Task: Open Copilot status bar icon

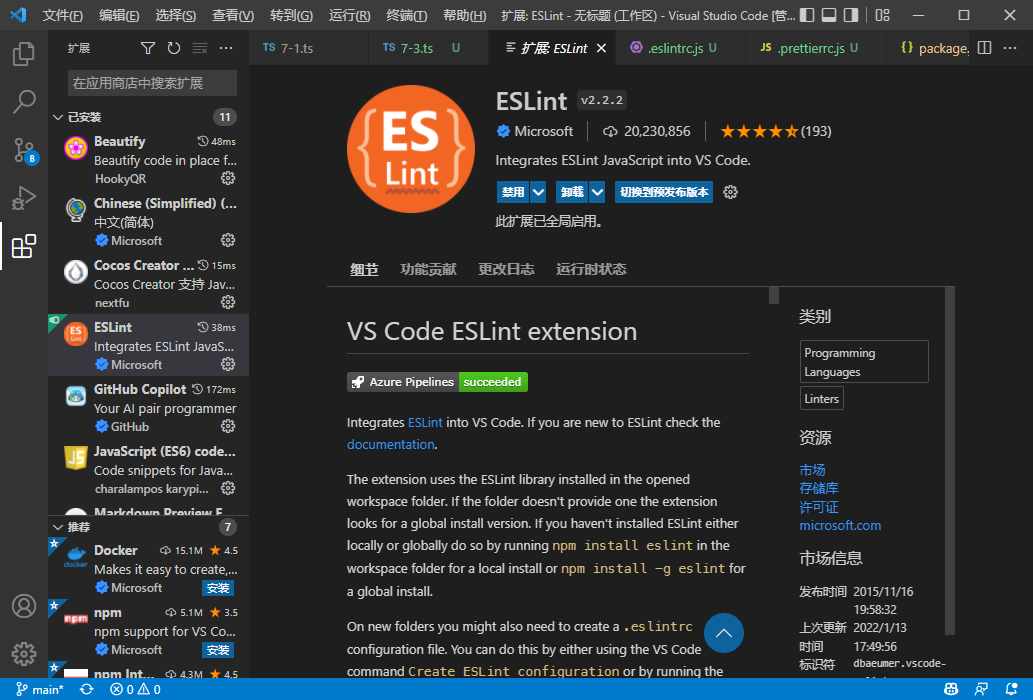Action: click(x=951, y=689)
